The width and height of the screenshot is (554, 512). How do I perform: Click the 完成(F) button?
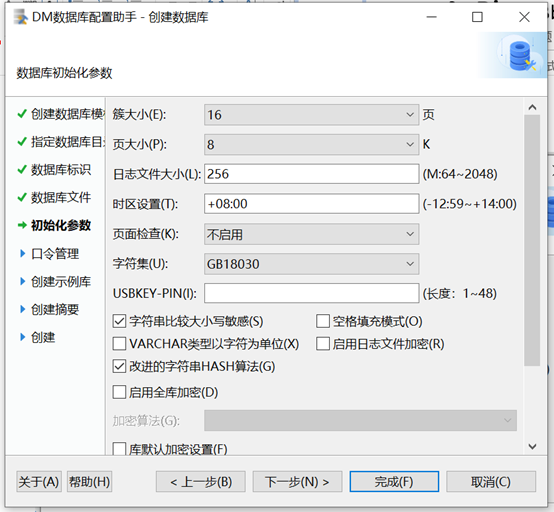tap(394, 482)
